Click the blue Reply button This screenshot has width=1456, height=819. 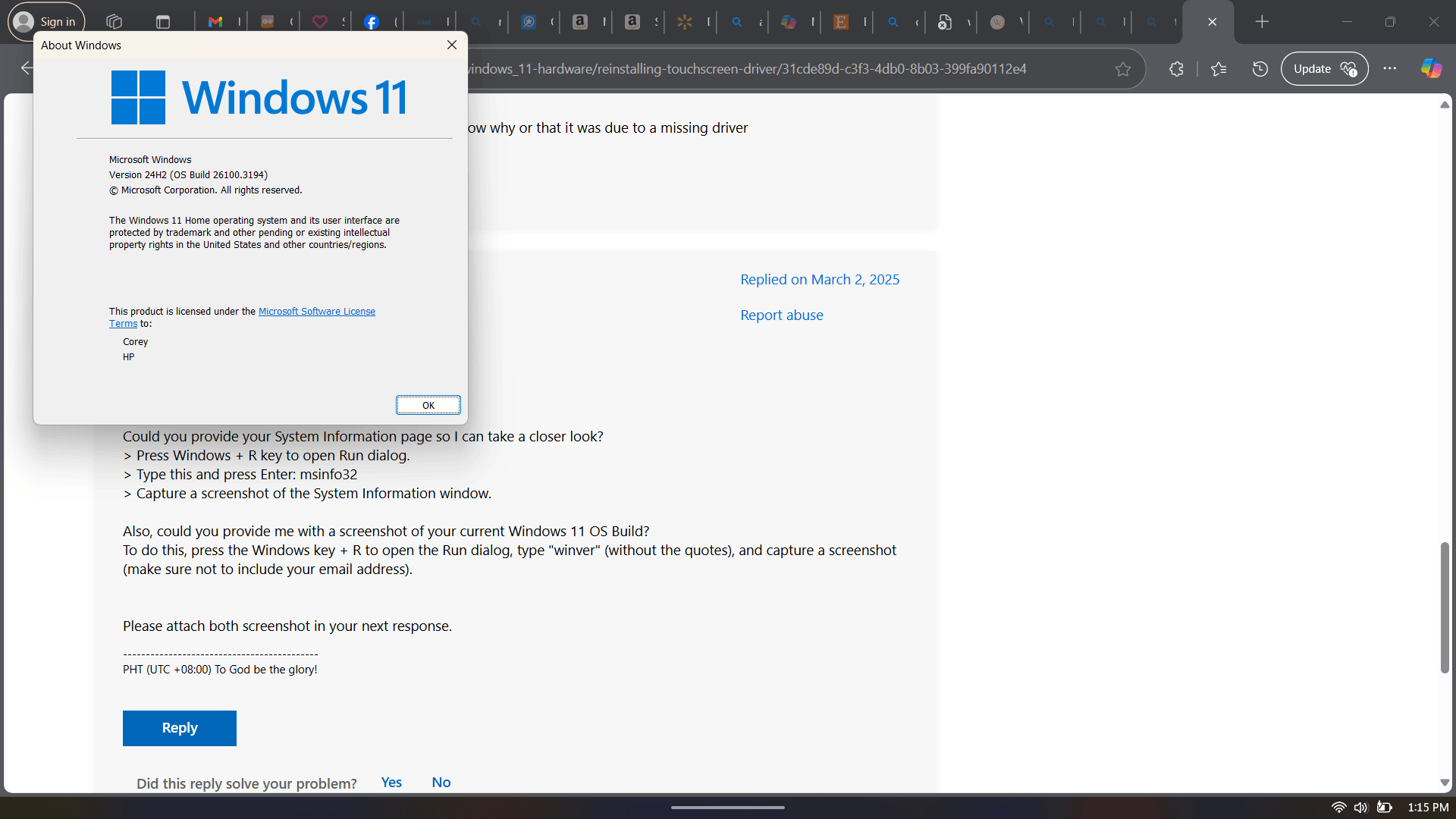click(x=180, y=728)
